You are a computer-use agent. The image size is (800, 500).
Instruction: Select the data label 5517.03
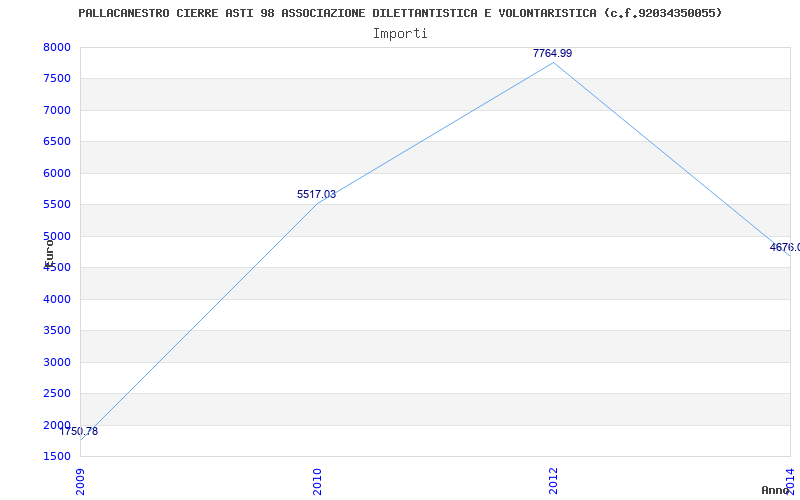tap(316, 194)
